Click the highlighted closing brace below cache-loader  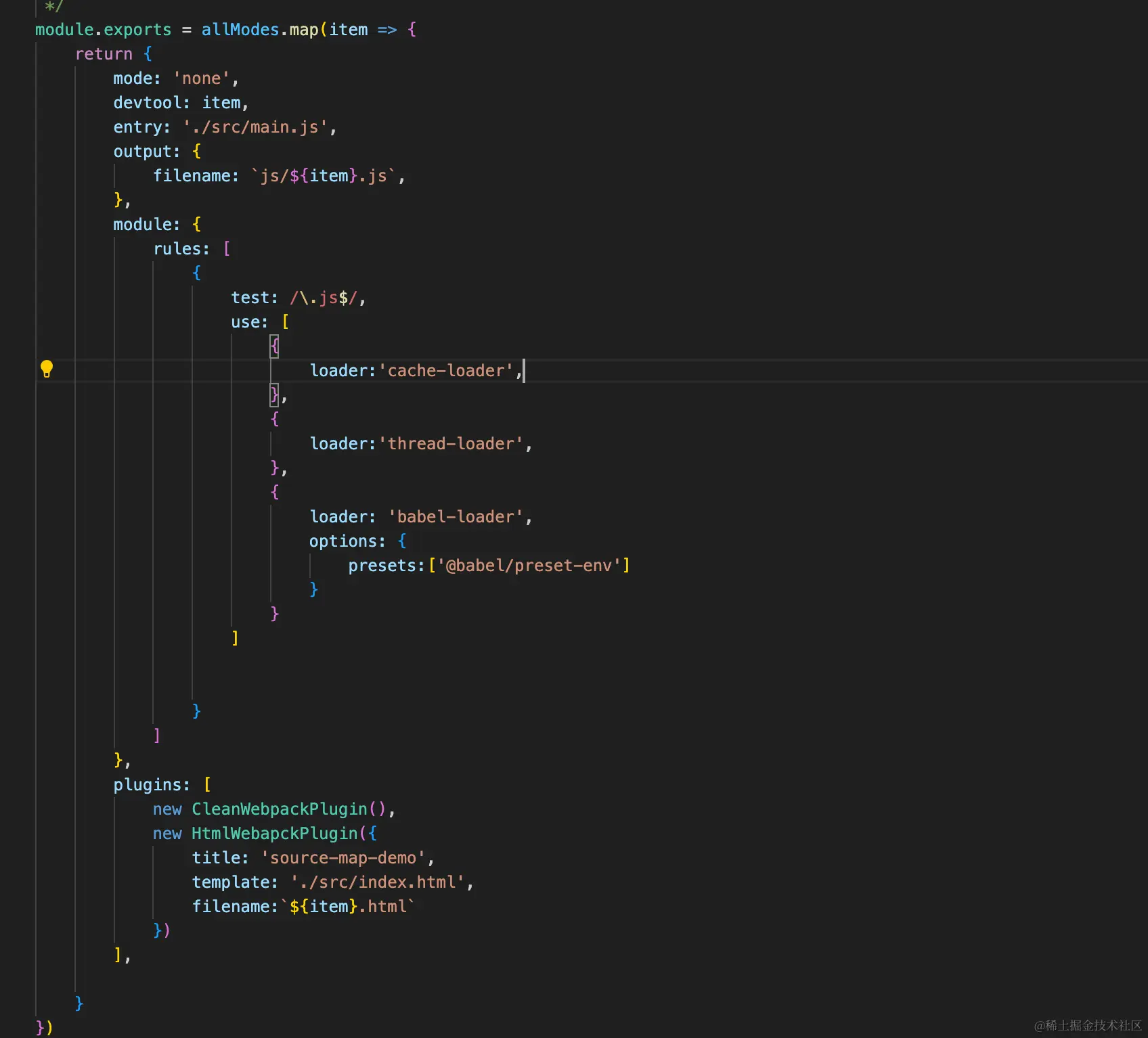274,395
